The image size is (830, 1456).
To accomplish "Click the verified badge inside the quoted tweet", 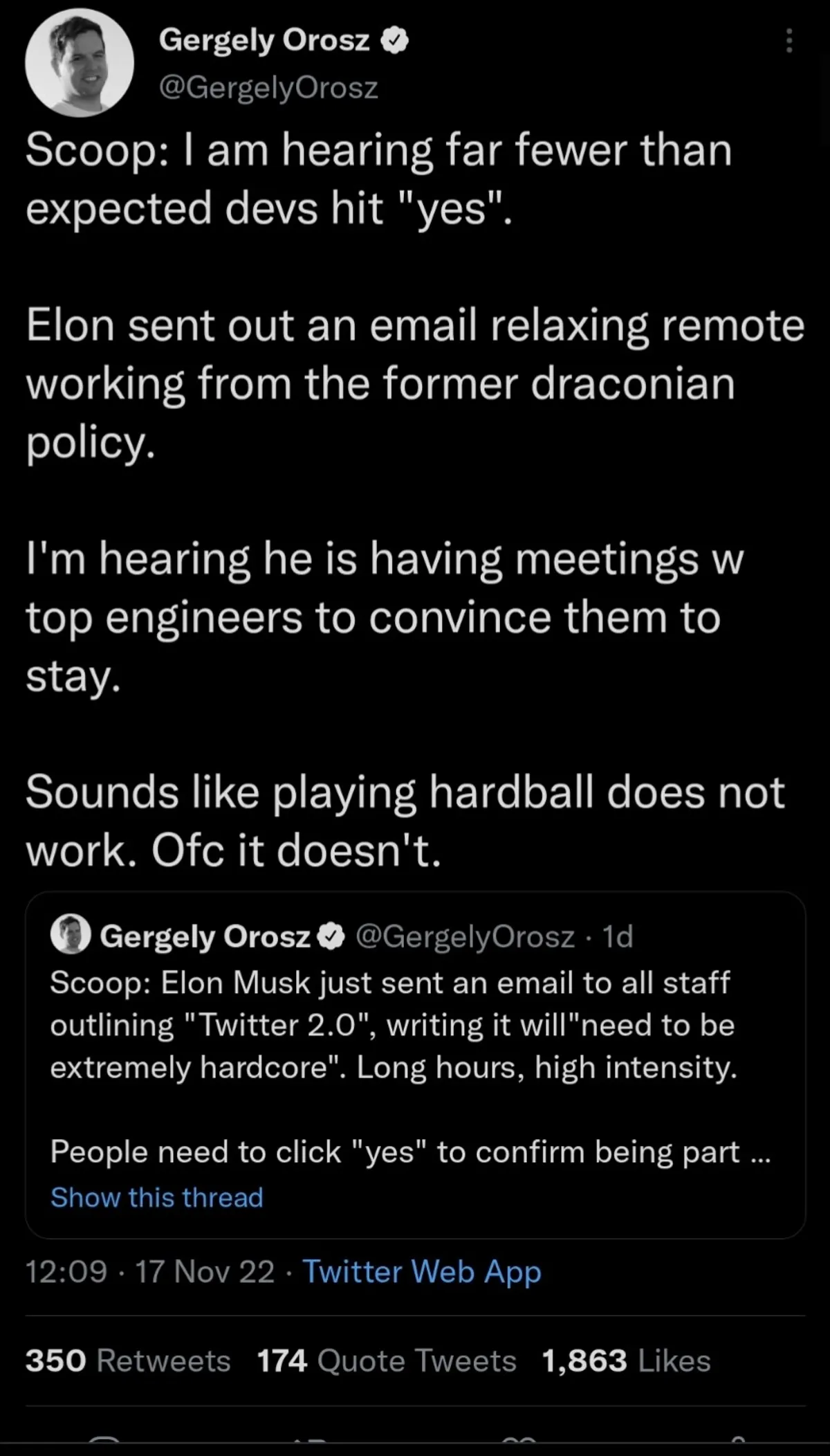I will point(332,936).
